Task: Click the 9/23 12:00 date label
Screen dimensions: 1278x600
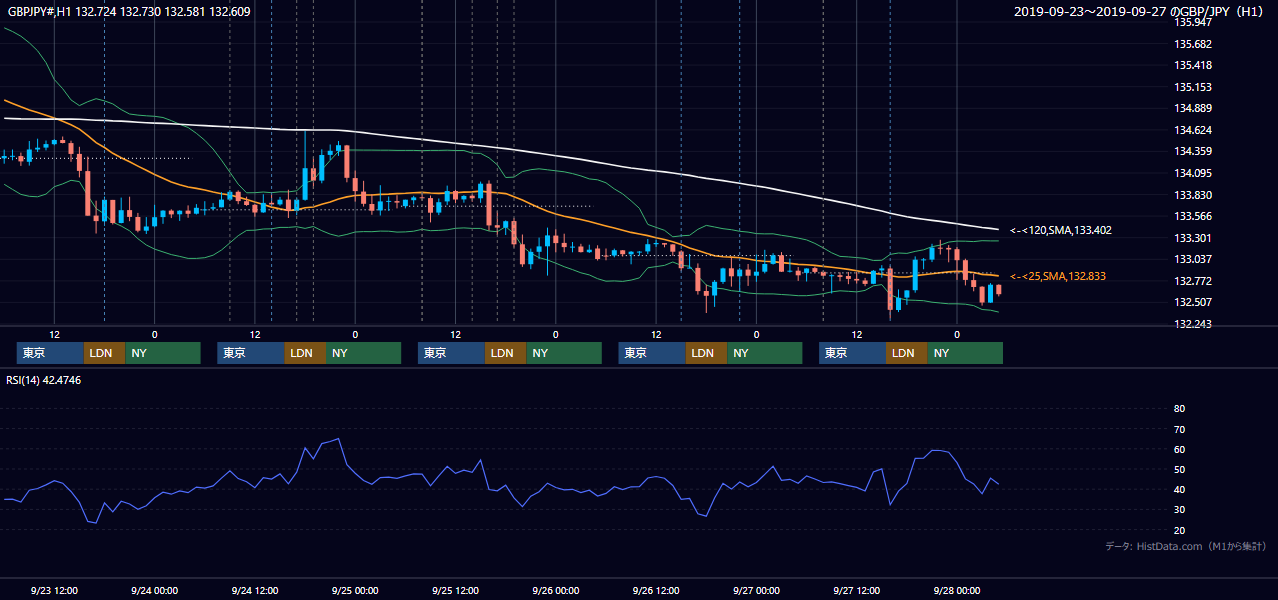Action: [55, 590]
